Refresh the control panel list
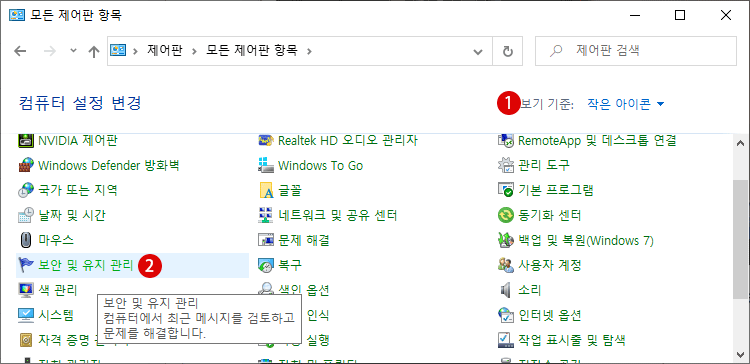The width and height of the screenshot is (750, 364). 508,51
